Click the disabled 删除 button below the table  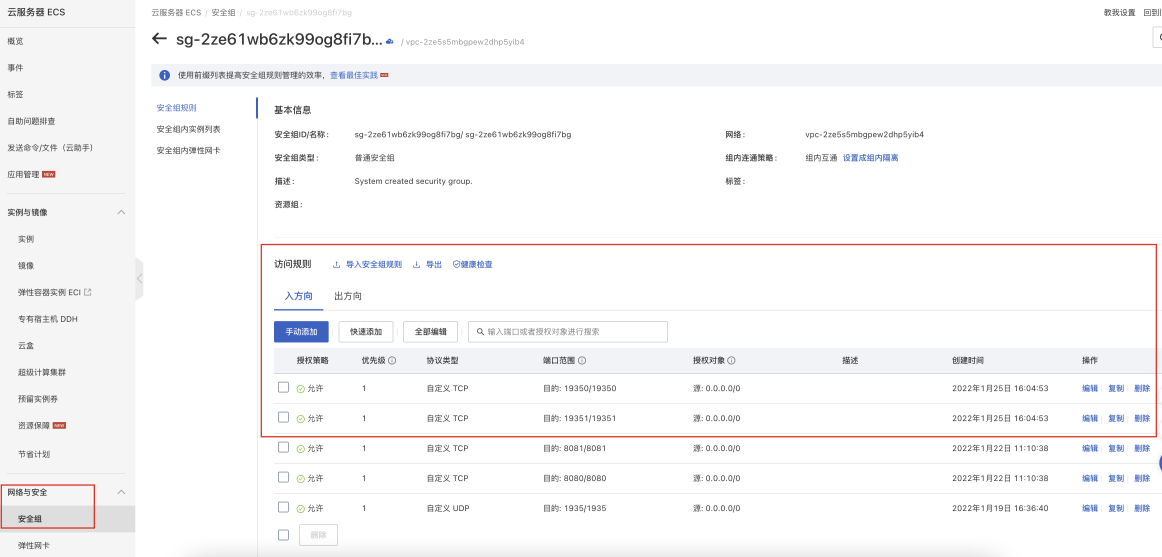tap(318, 535)
